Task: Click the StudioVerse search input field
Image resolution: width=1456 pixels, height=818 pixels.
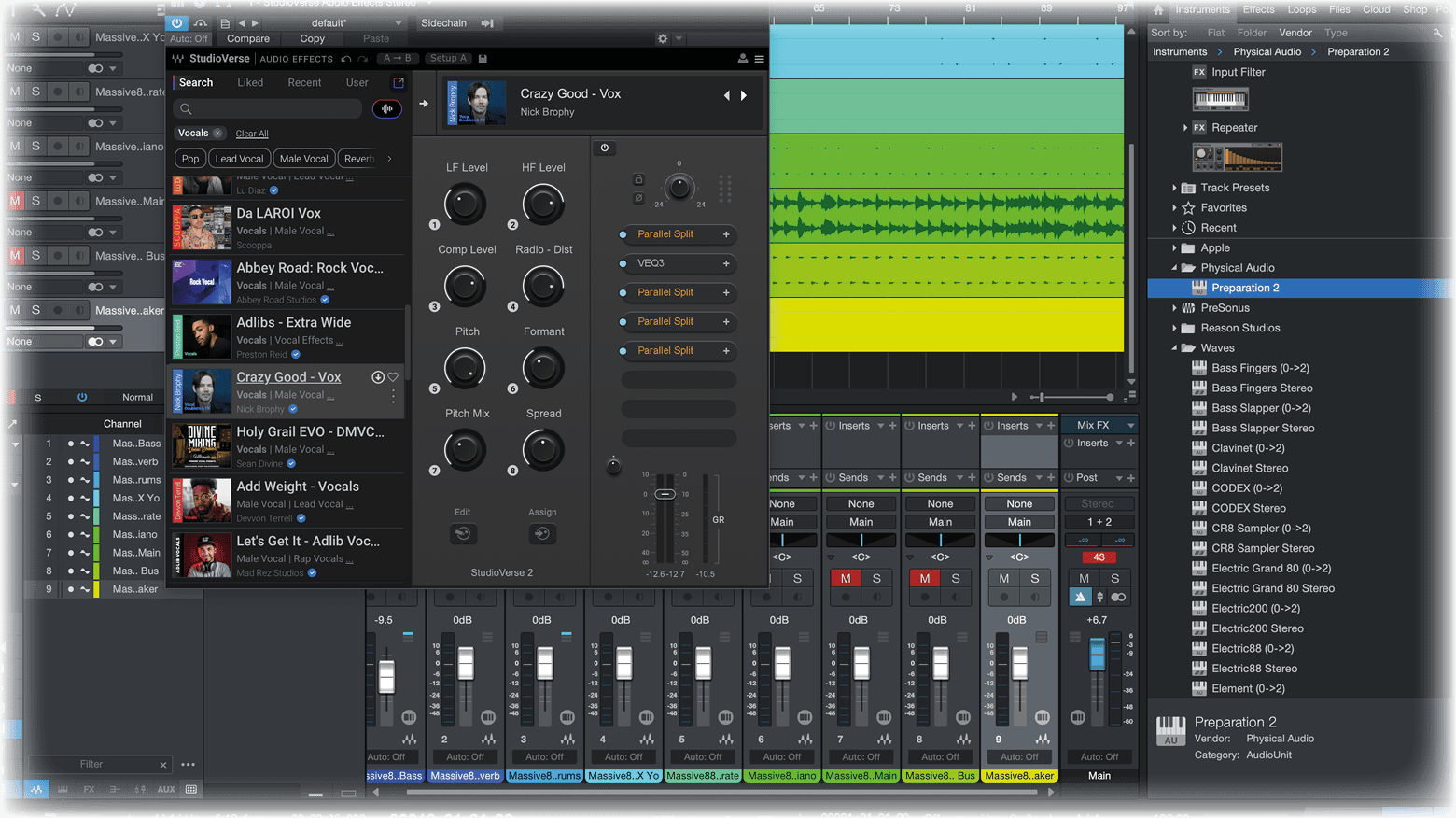Action: pyautogui.click(x=268, y=109)
